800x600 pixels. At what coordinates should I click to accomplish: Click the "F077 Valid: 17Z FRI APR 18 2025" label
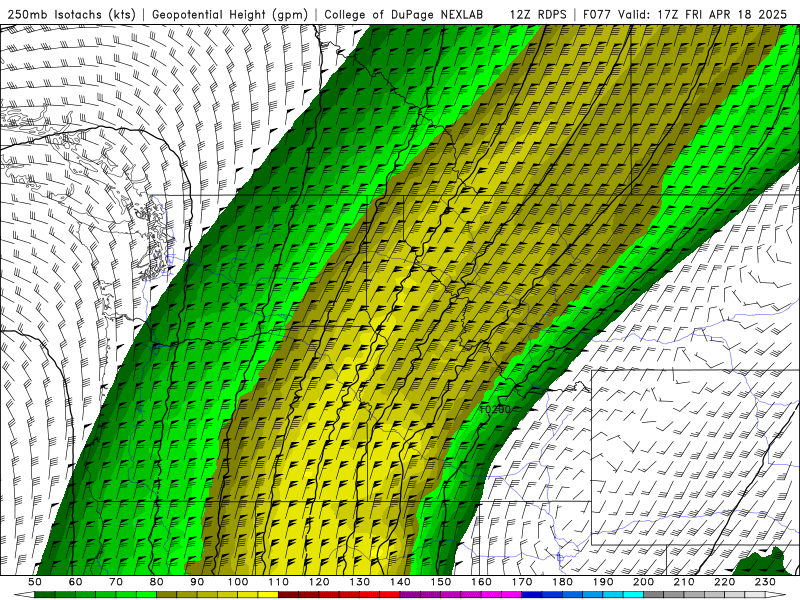(x=685, y=14)
